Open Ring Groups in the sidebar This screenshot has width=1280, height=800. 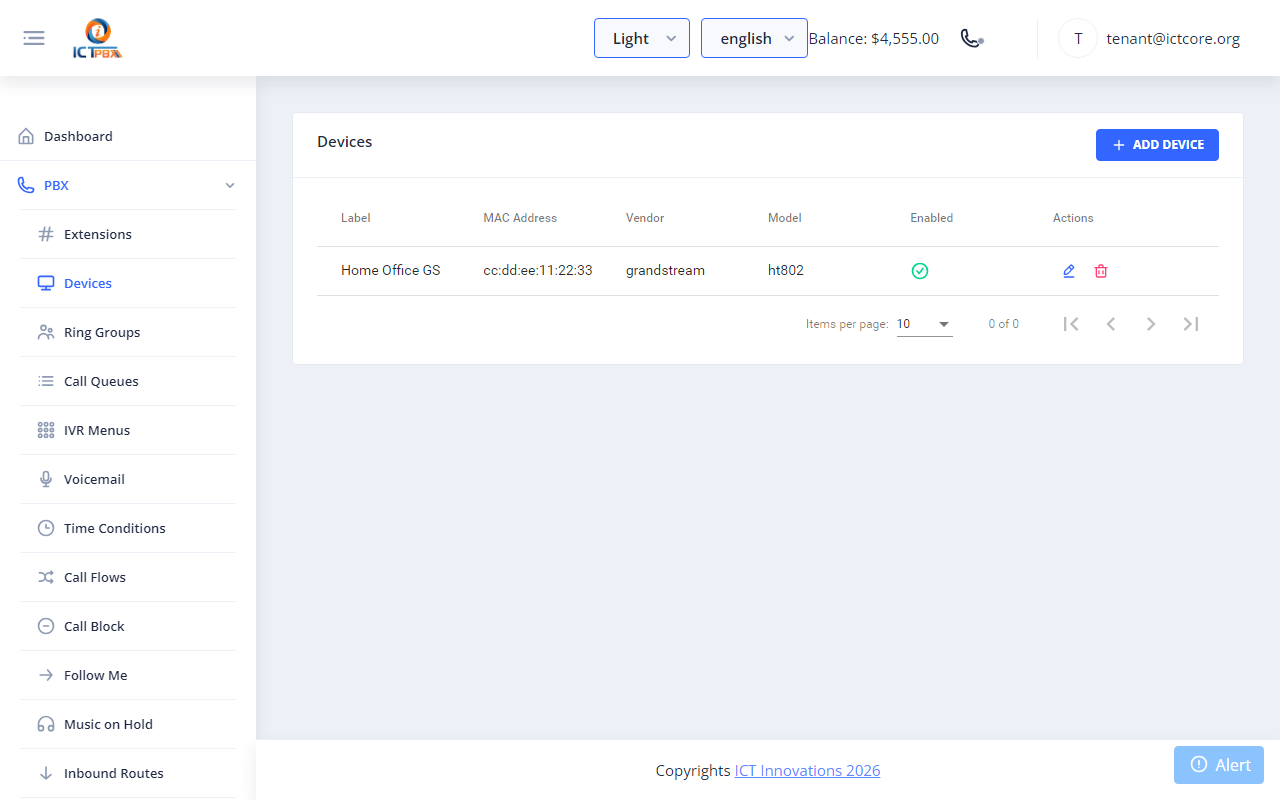click(x=128, y=332)
